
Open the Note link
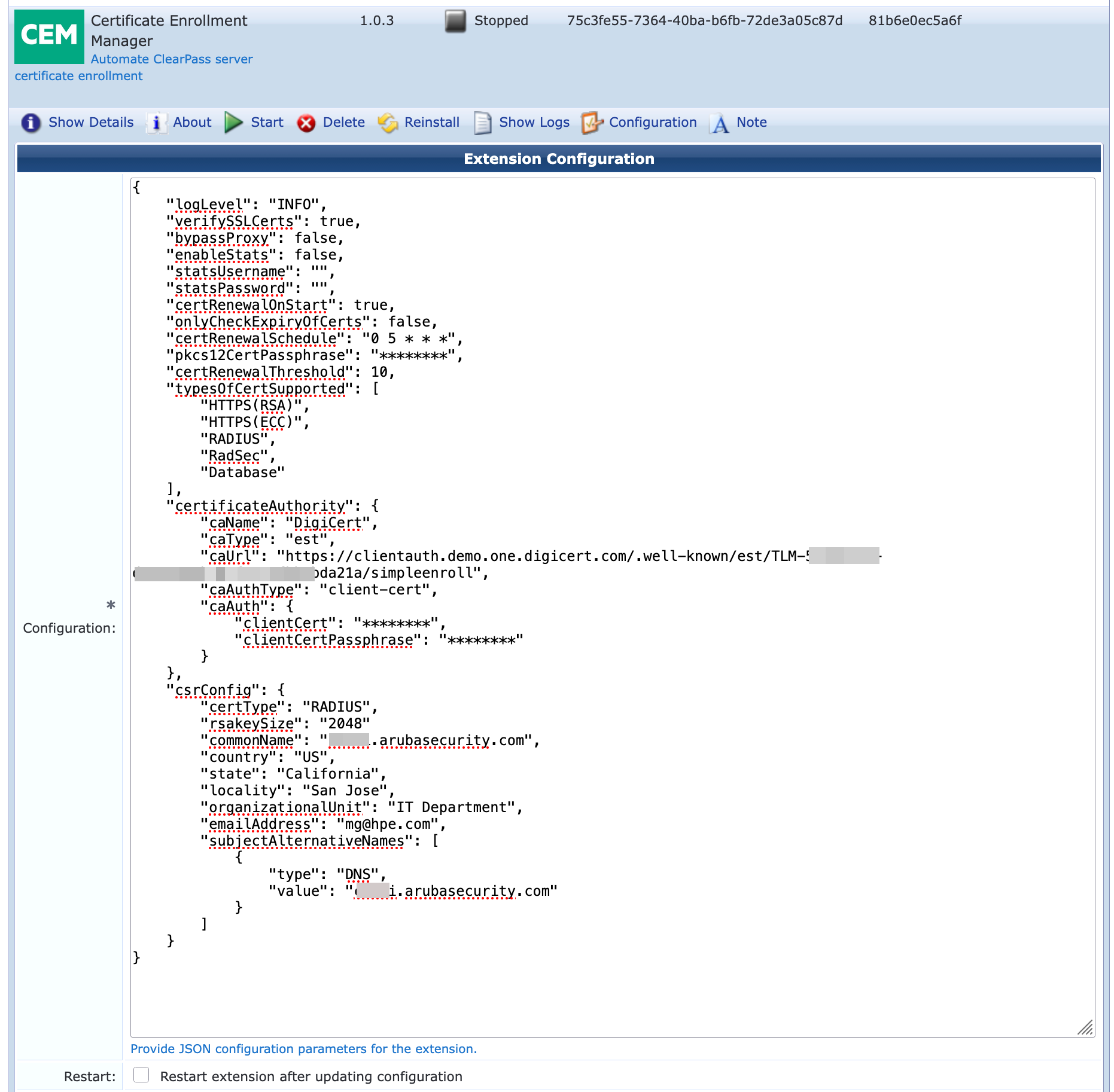pos(751,122)
